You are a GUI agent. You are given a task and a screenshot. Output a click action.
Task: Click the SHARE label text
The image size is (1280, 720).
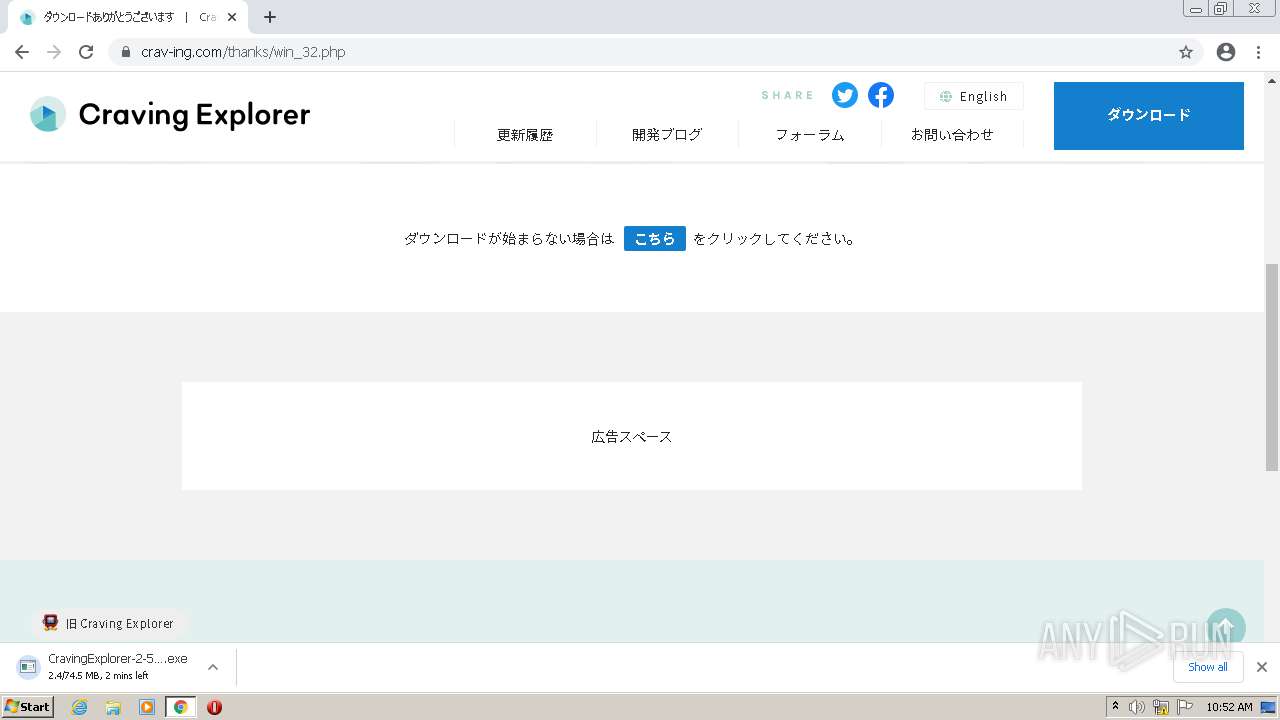[788, 95]
